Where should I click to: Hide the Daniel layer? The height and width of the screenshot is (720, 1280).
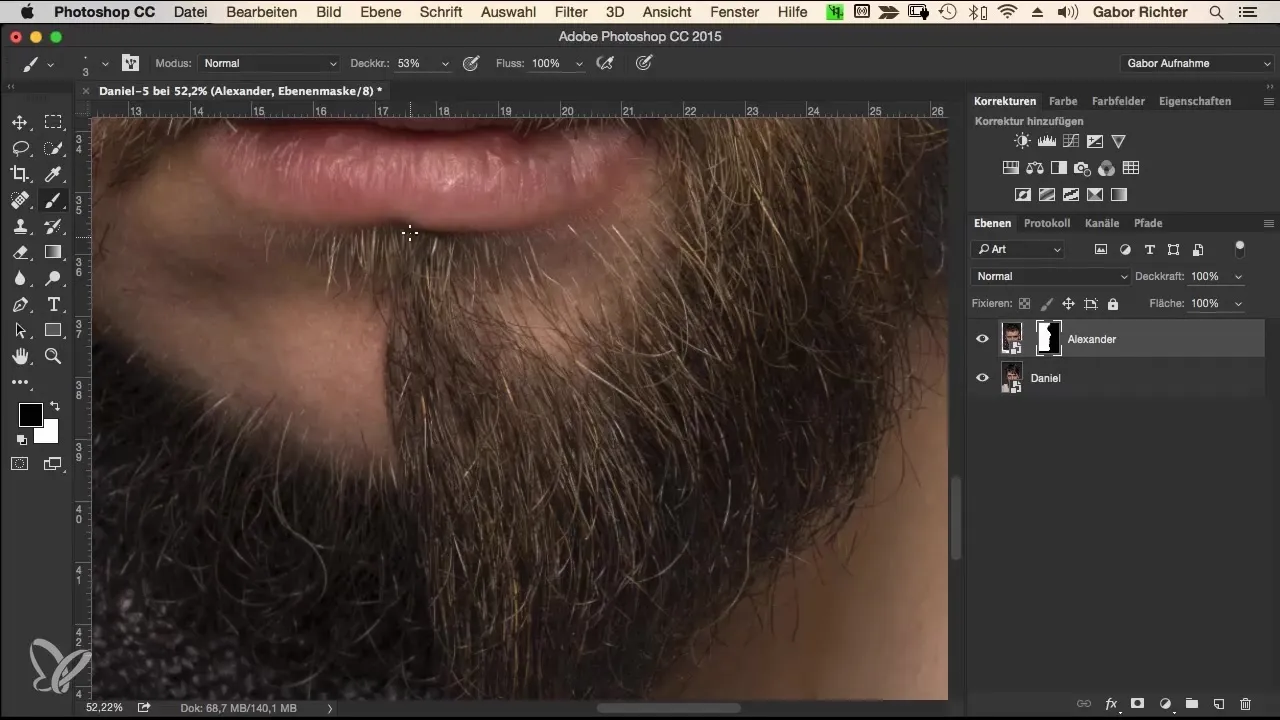click(982, 378)
